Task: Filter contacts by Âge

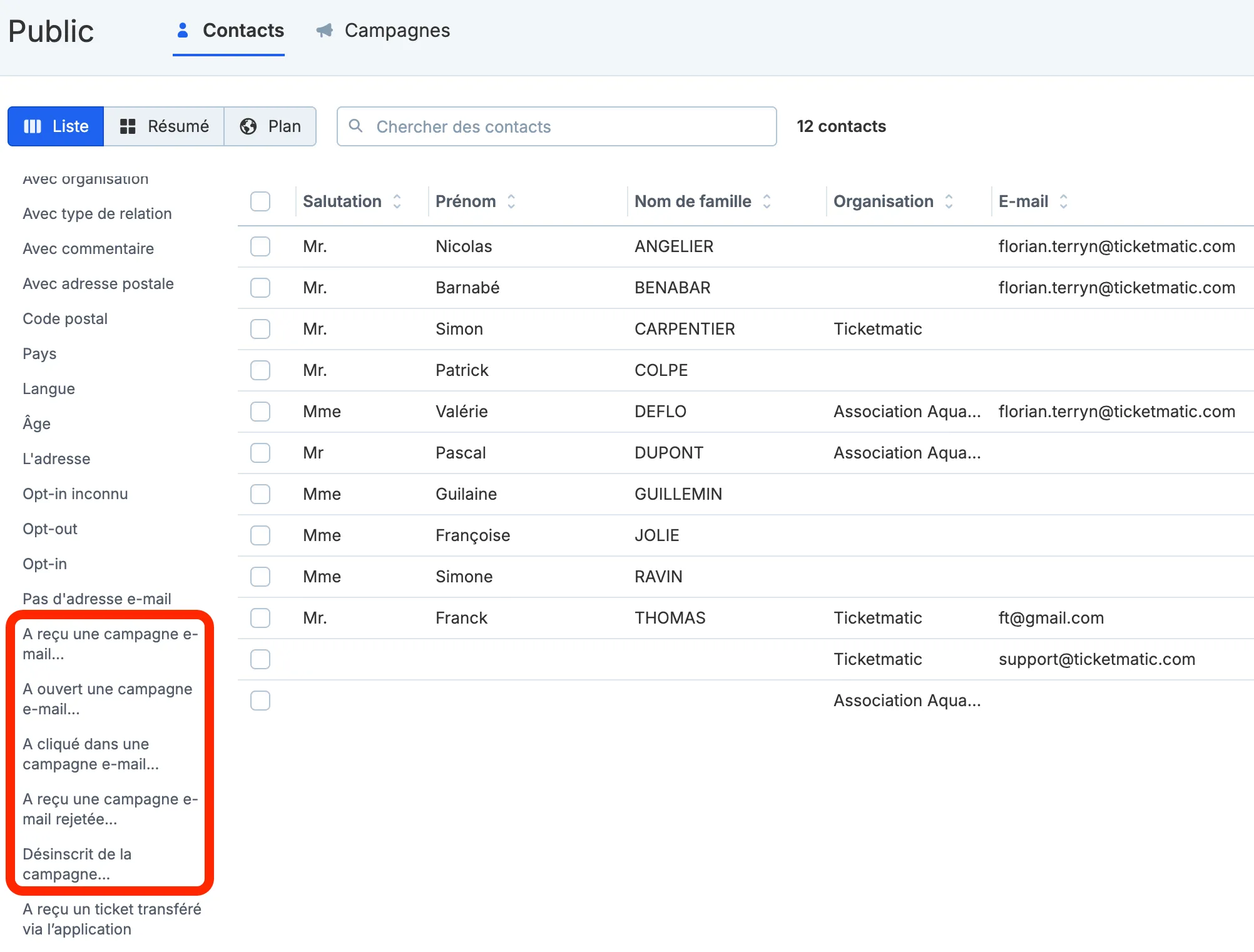Action: pos(36,423)
